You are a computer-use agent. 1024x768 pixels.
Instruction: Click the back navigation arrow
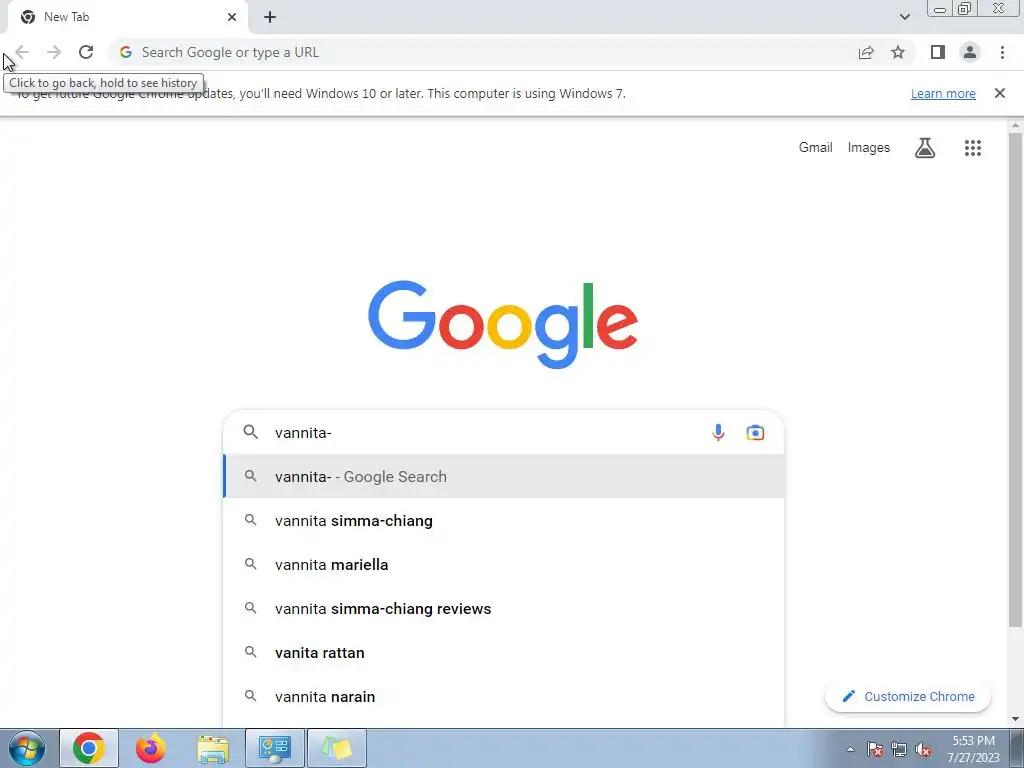tap(22, 52)
